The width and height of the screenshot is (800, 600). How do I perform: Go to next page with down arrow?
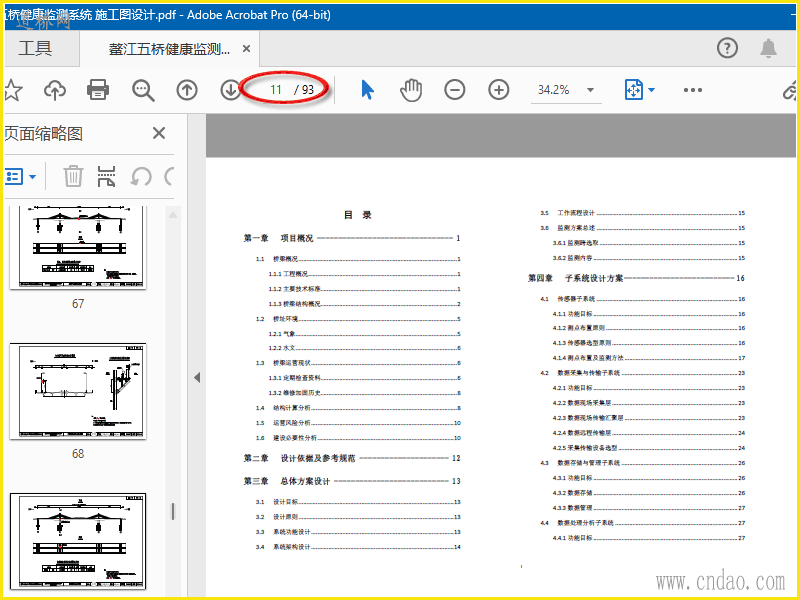pos(230,90)
